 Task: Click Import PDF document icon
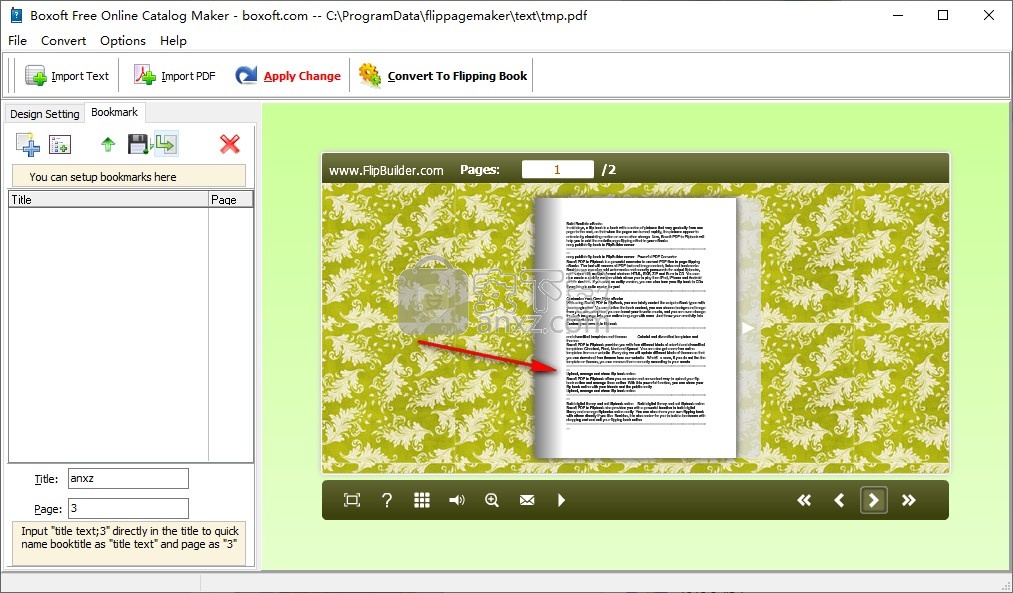tap(145, 76)
